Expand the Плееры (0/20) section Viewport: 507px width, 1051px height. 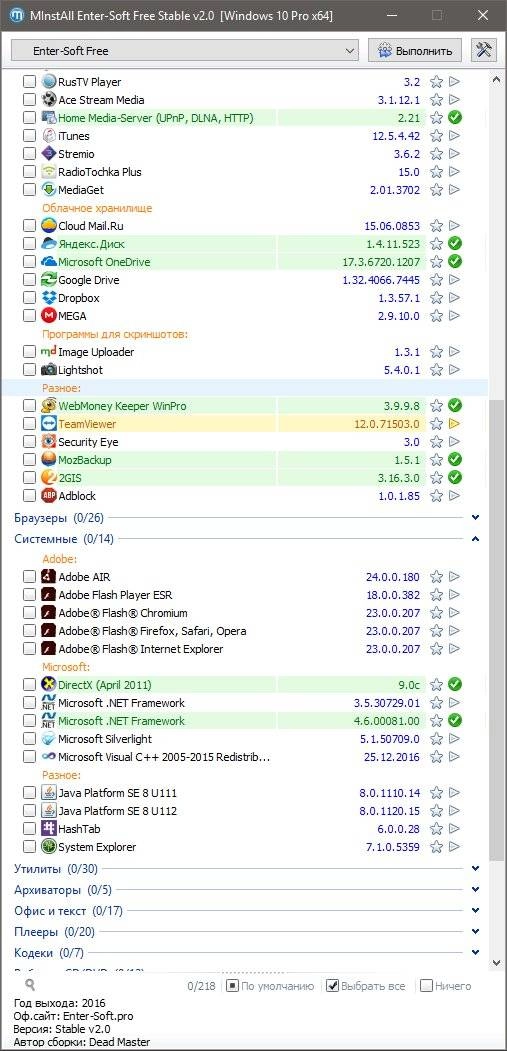(475, 931)
